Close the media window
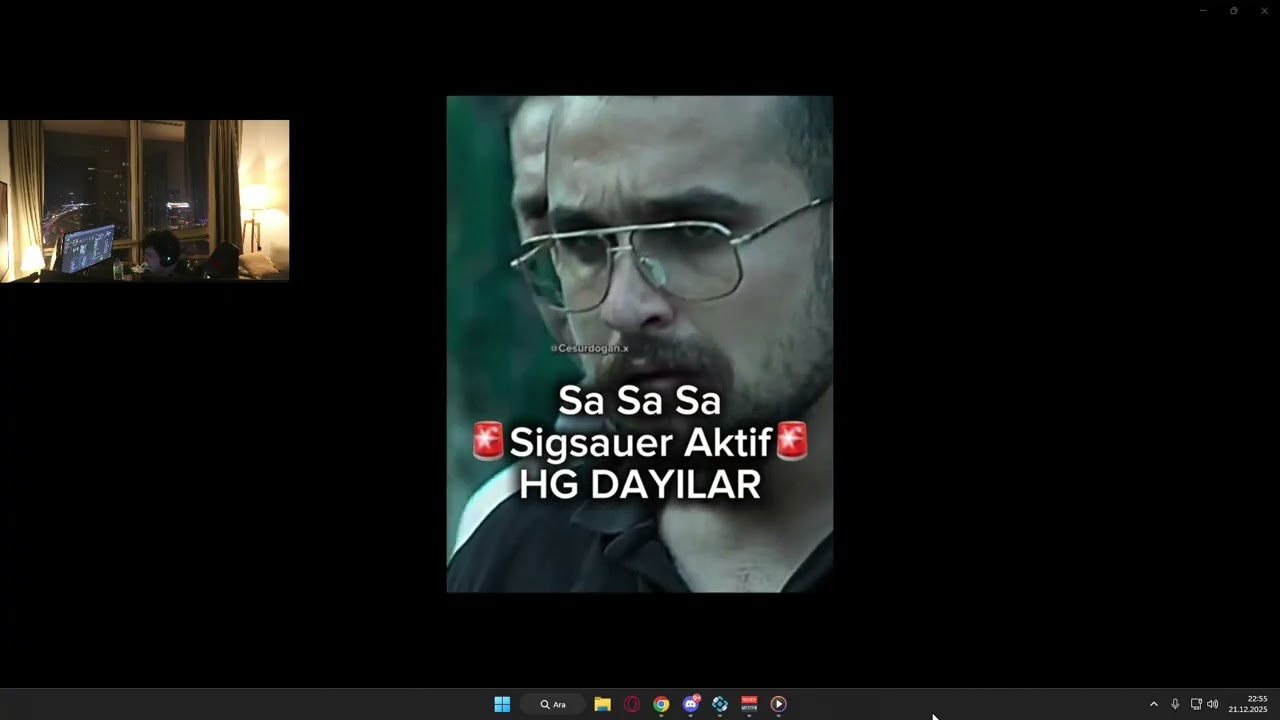The height and width of the screenshot is (720, 1280). pos(1264,10)
